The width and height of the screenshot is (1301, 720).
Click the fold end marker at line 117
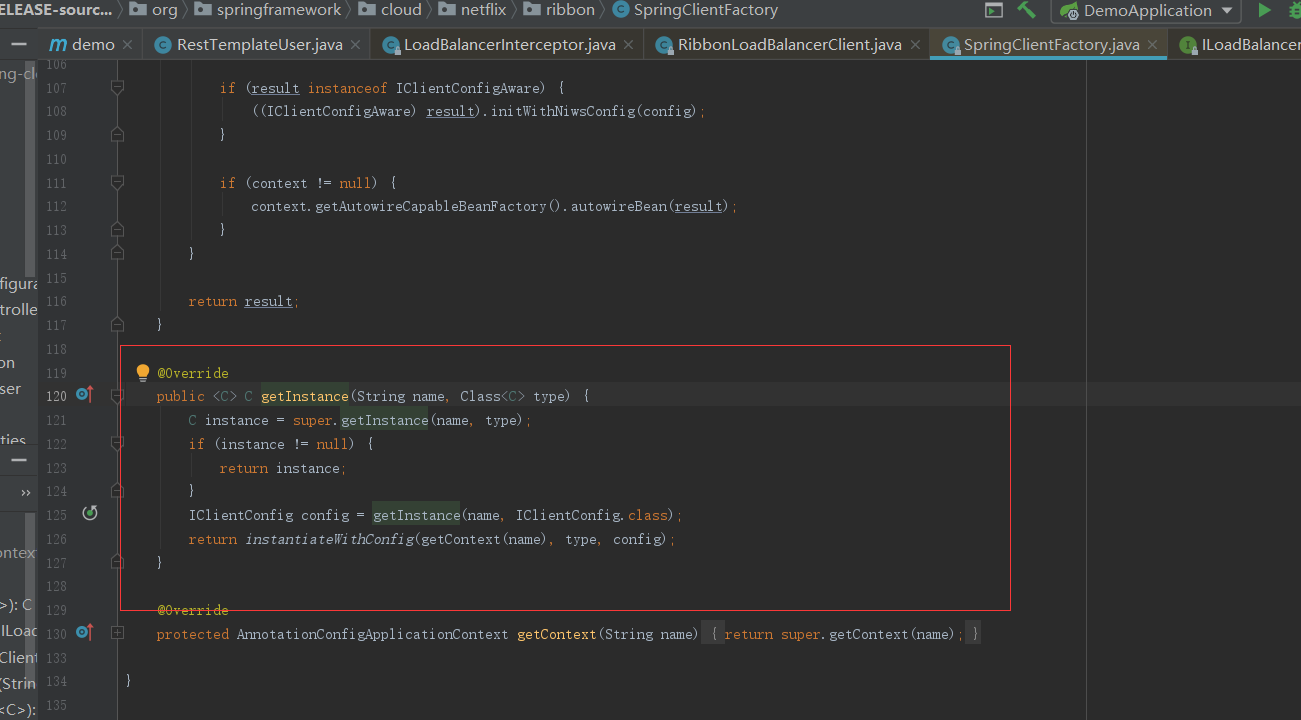tap(117, 324)
